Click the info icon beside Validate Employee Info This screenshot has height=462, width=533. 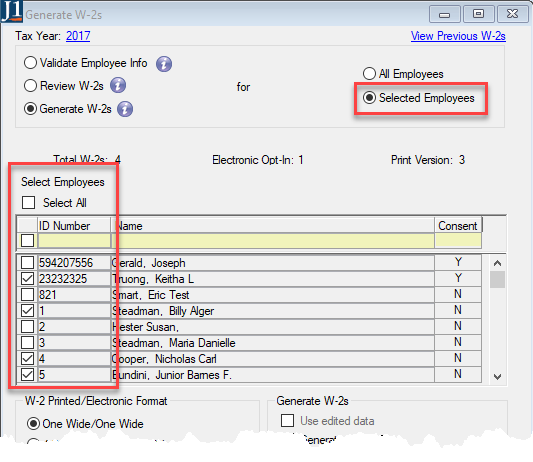pyautogui.click(x=164, y=64)
